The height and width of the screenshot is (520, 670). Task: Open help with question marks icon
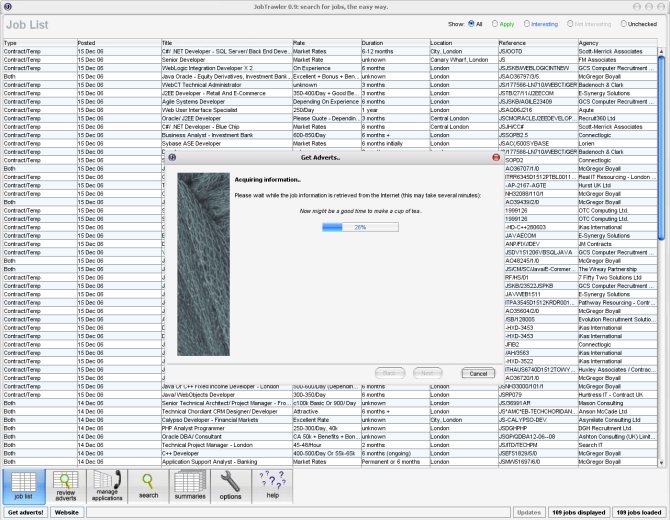(272, 485)
